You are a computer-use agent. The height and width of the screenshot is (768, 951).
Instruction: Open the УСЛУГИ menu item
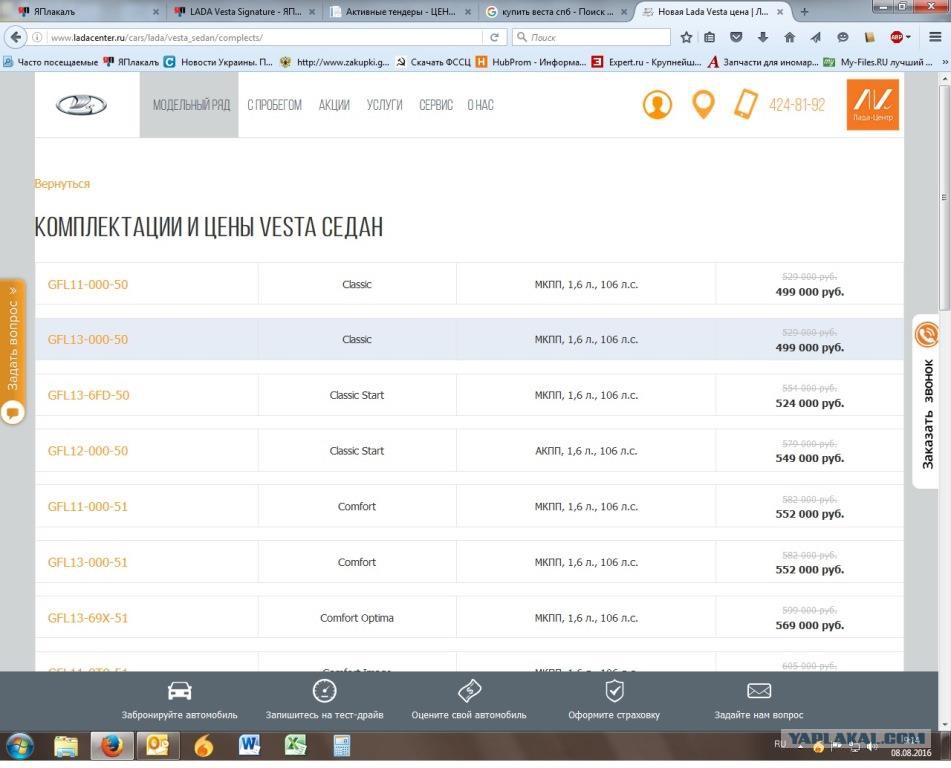click(385, 105)
